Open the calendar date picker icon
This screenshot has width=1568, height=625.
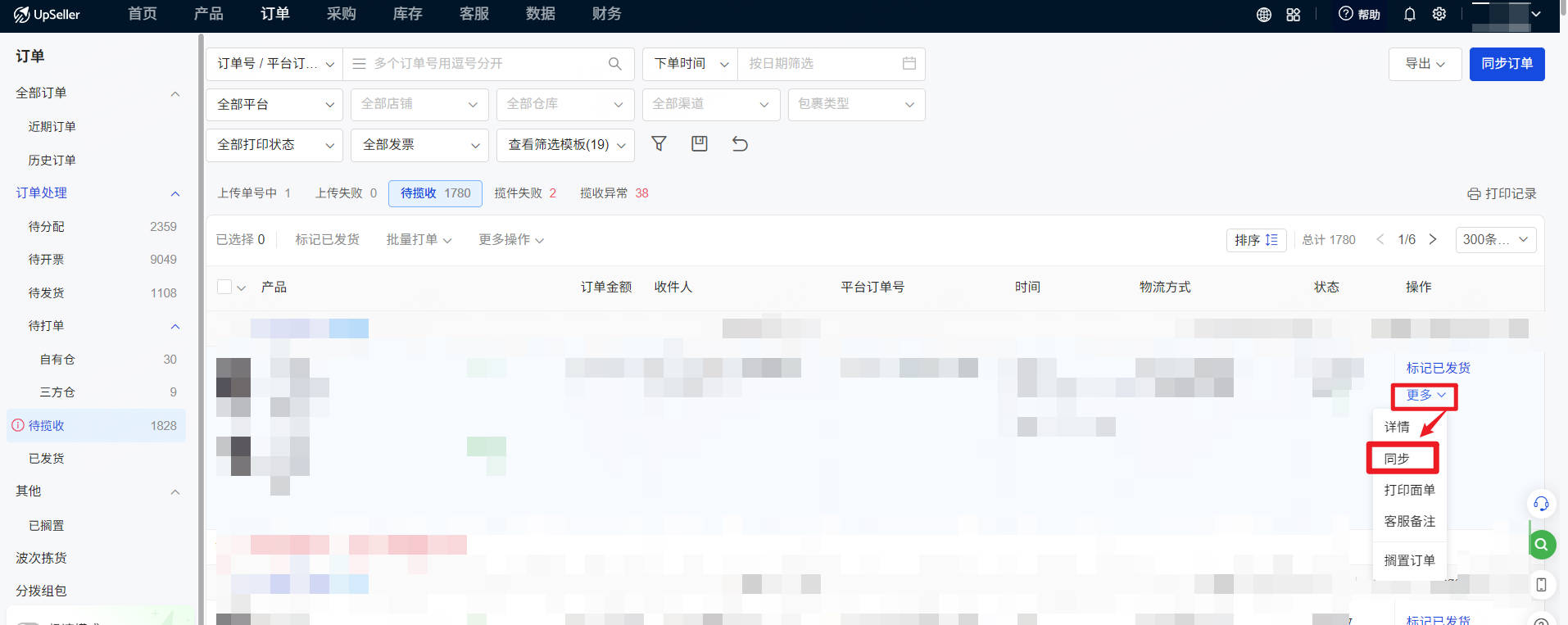tap(909, 63)
